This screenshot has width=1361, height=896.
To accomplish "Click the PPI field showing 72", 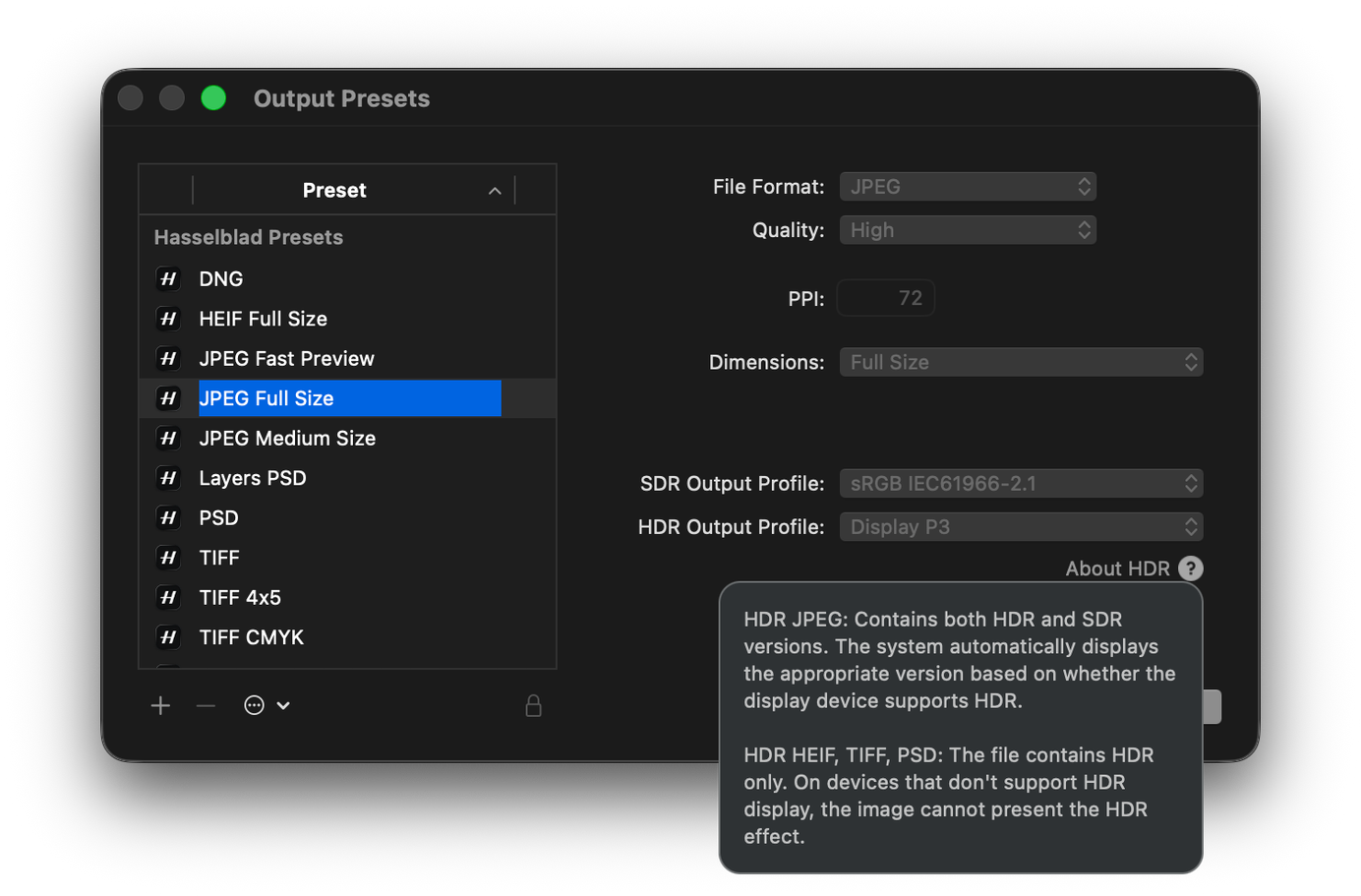I will coord(885,298).
